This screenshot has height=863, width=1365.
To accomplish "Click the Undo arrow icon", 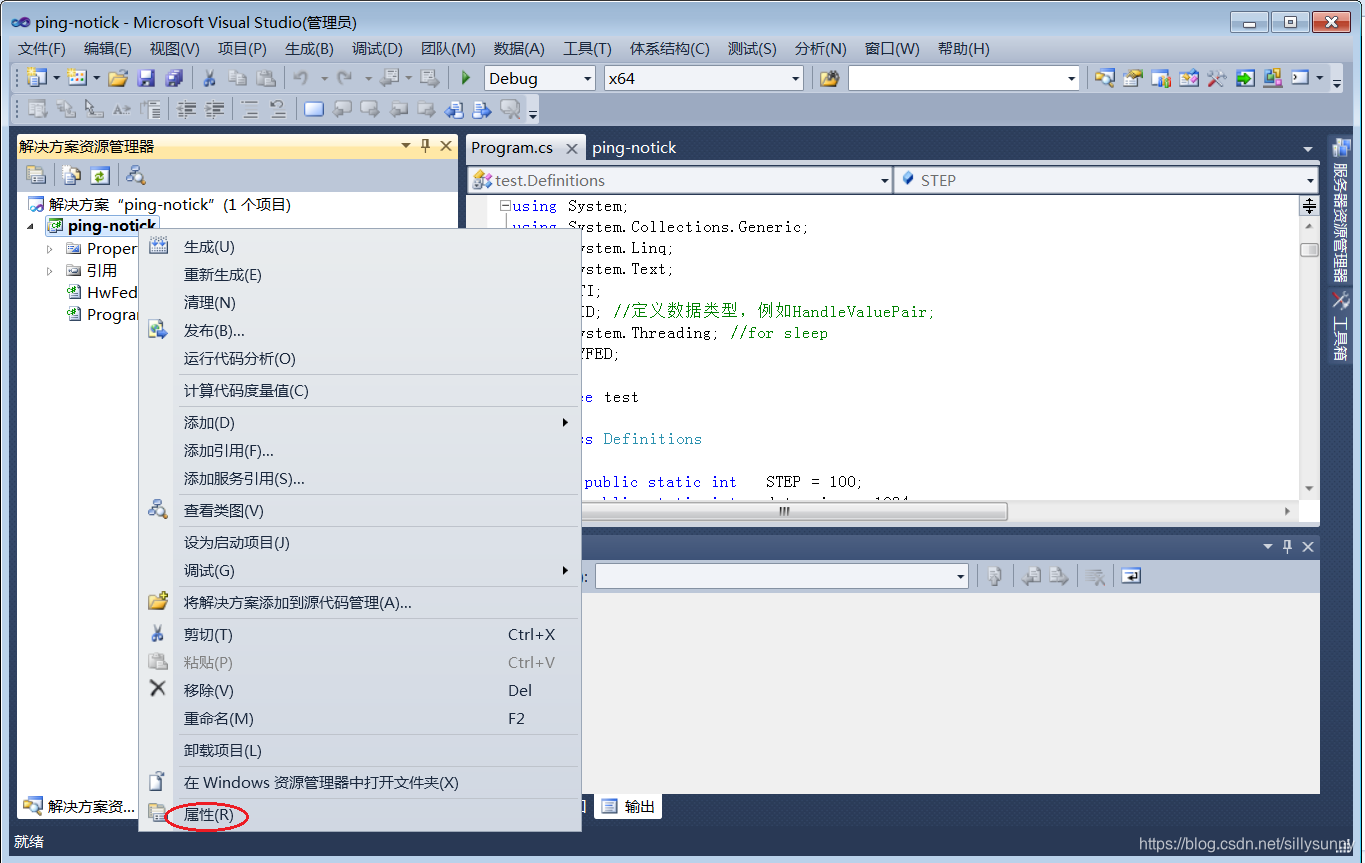I will tap(300, 78).
